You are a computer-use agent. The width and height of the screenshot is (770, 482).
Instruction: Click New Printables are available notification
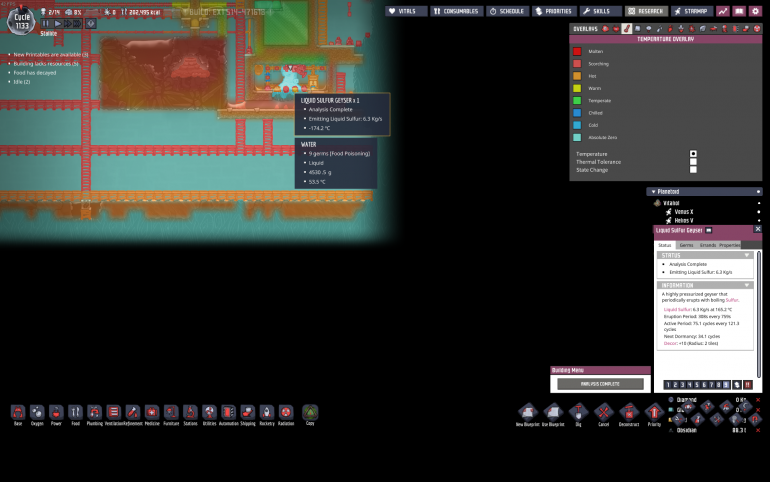(51, 54)
